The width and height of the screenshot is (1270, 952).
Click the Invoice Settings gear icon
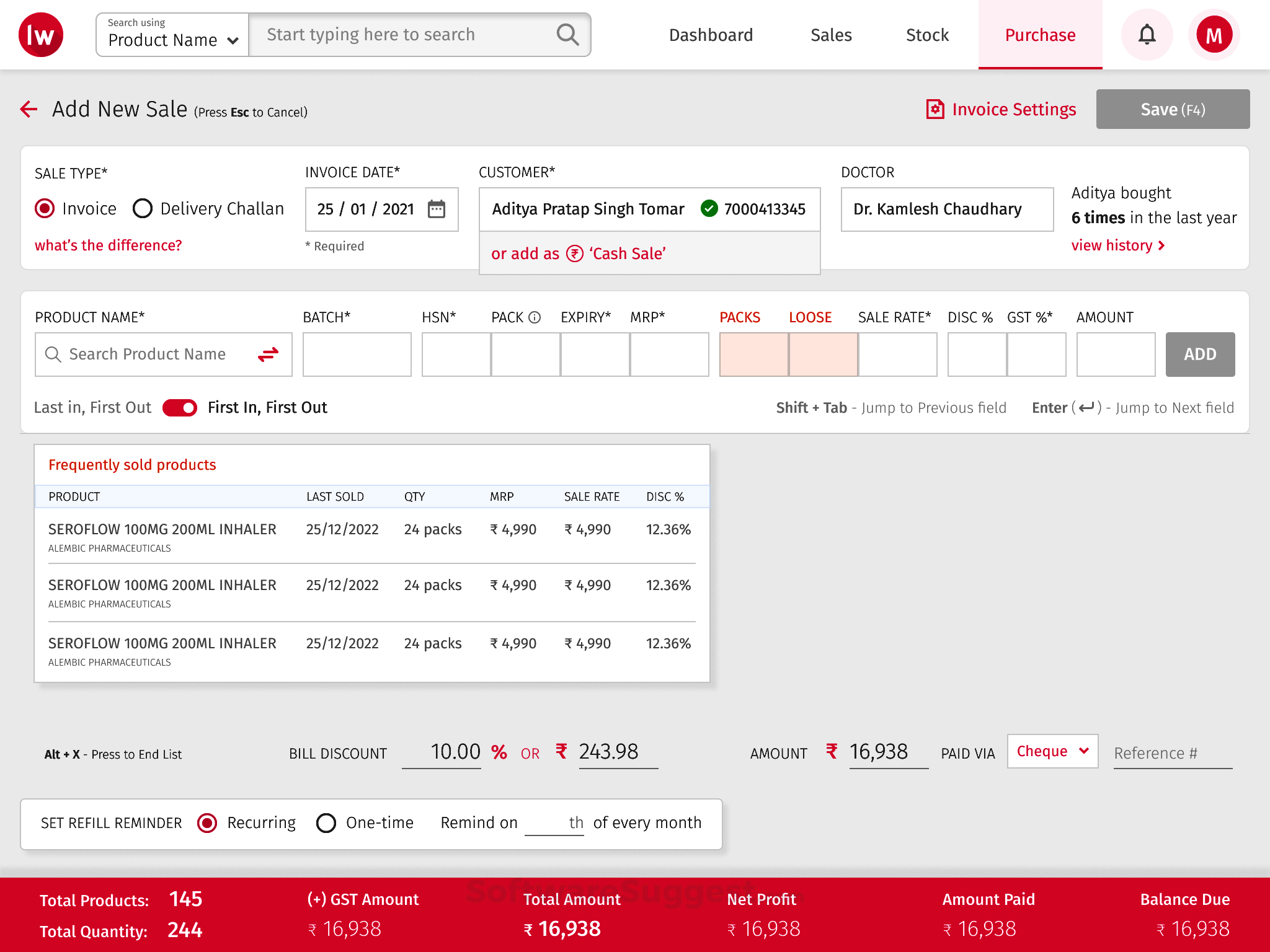(934, 109)
